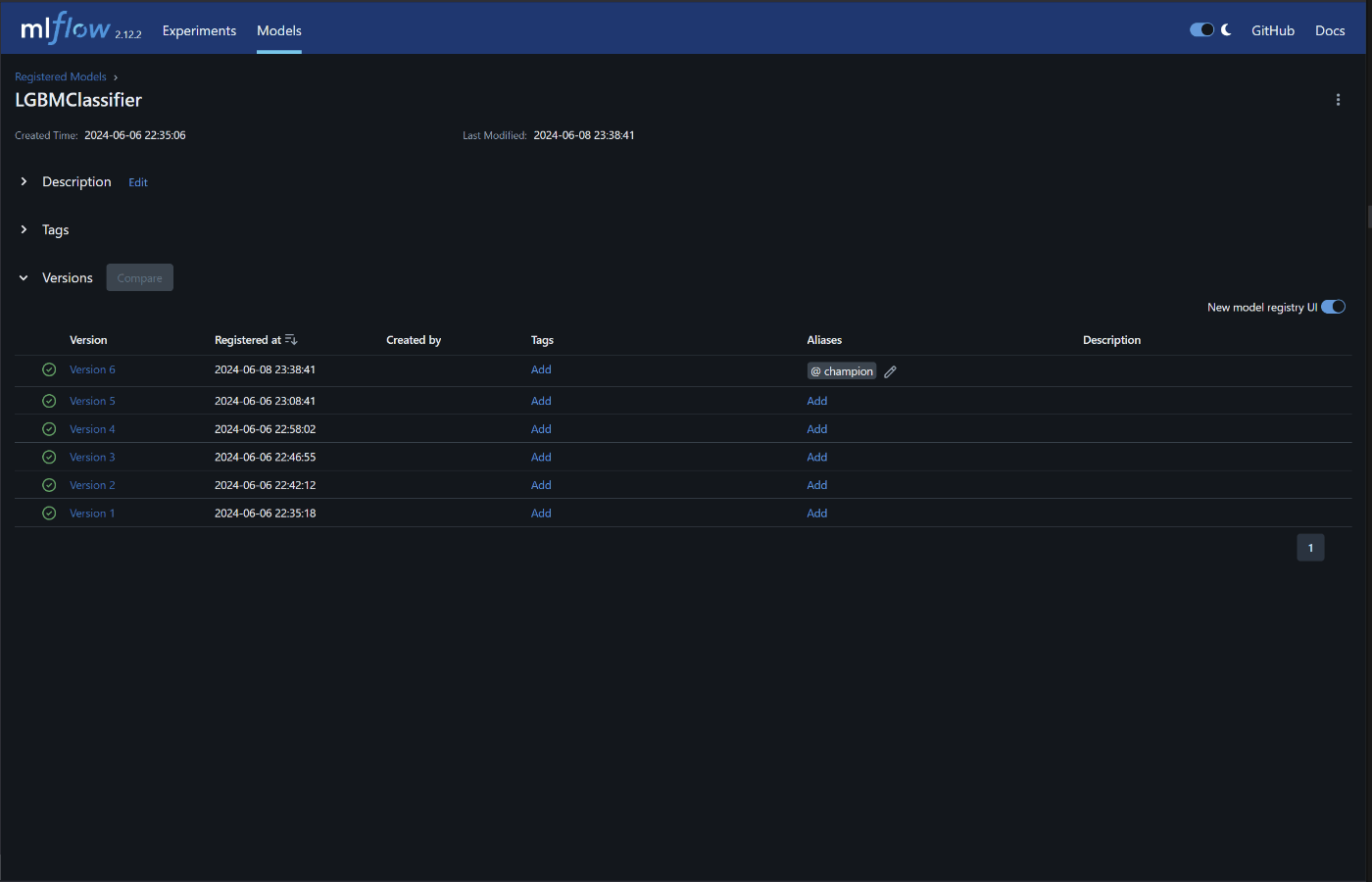Add a tag to Version 6

coord(541,369)
